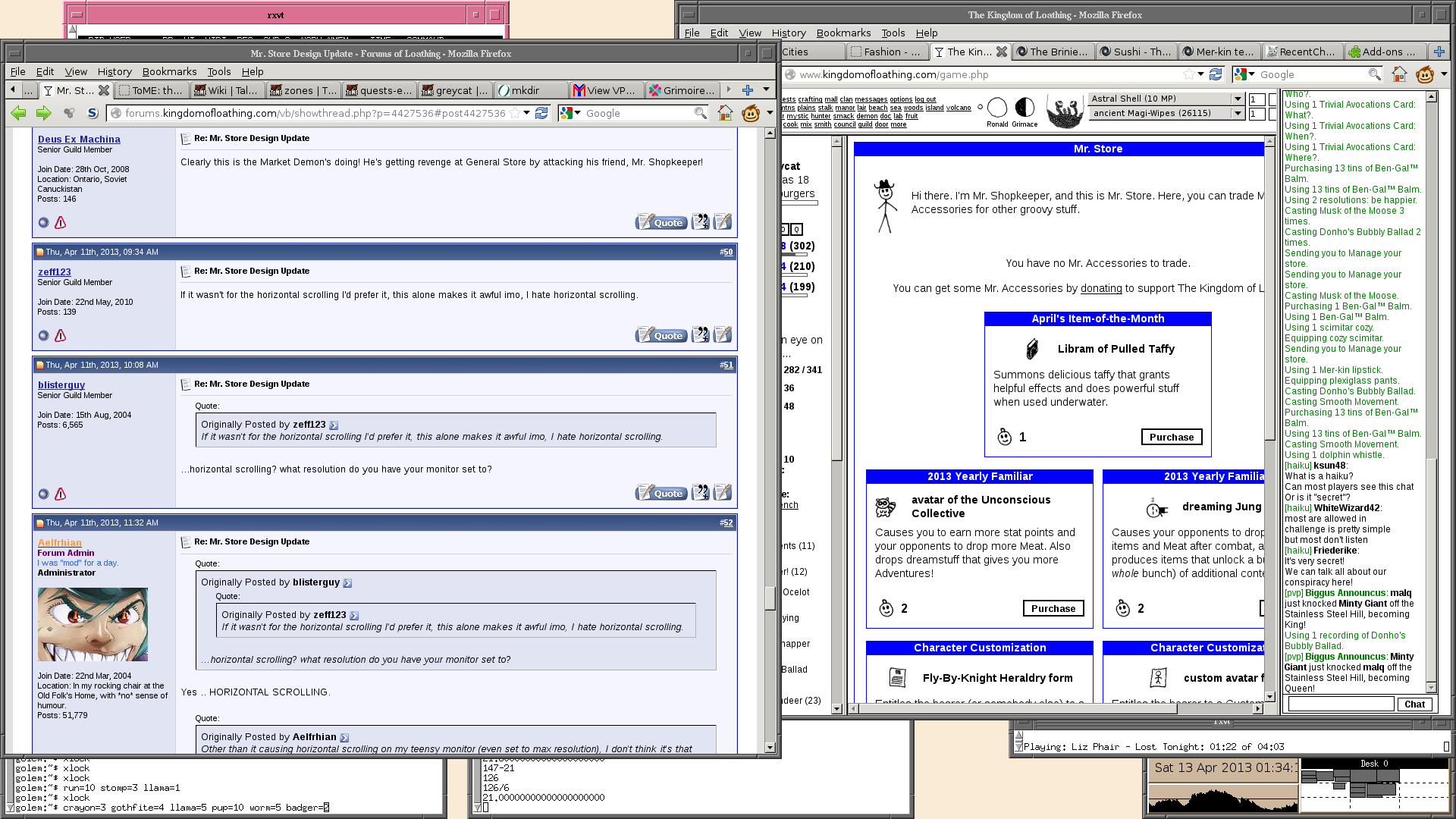Open Bookmarks menu in game window
The width and height of the screenshot is (1456, 819).
point(843,33)
